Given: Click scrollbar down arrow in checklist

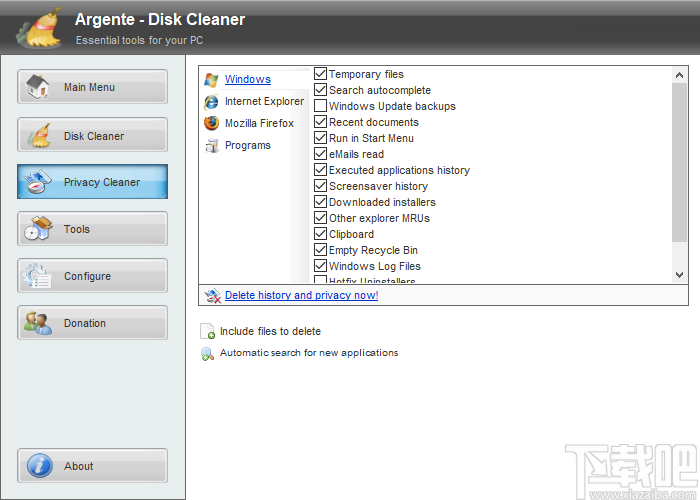Looking at the screenshot, I should (x=679, y=275).
